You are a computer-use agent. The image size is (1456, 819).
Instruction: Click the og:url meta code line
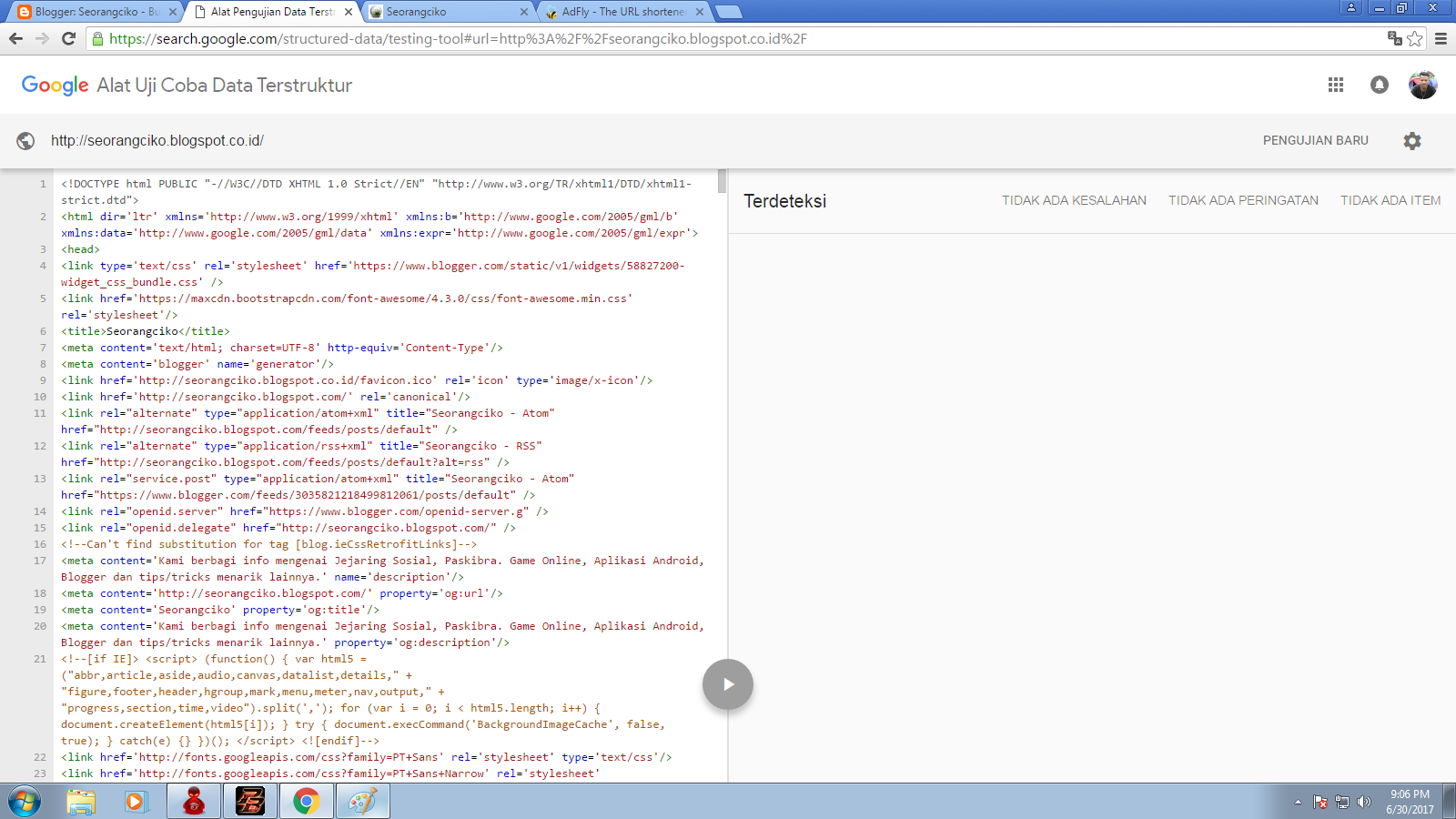pos(282,593)
